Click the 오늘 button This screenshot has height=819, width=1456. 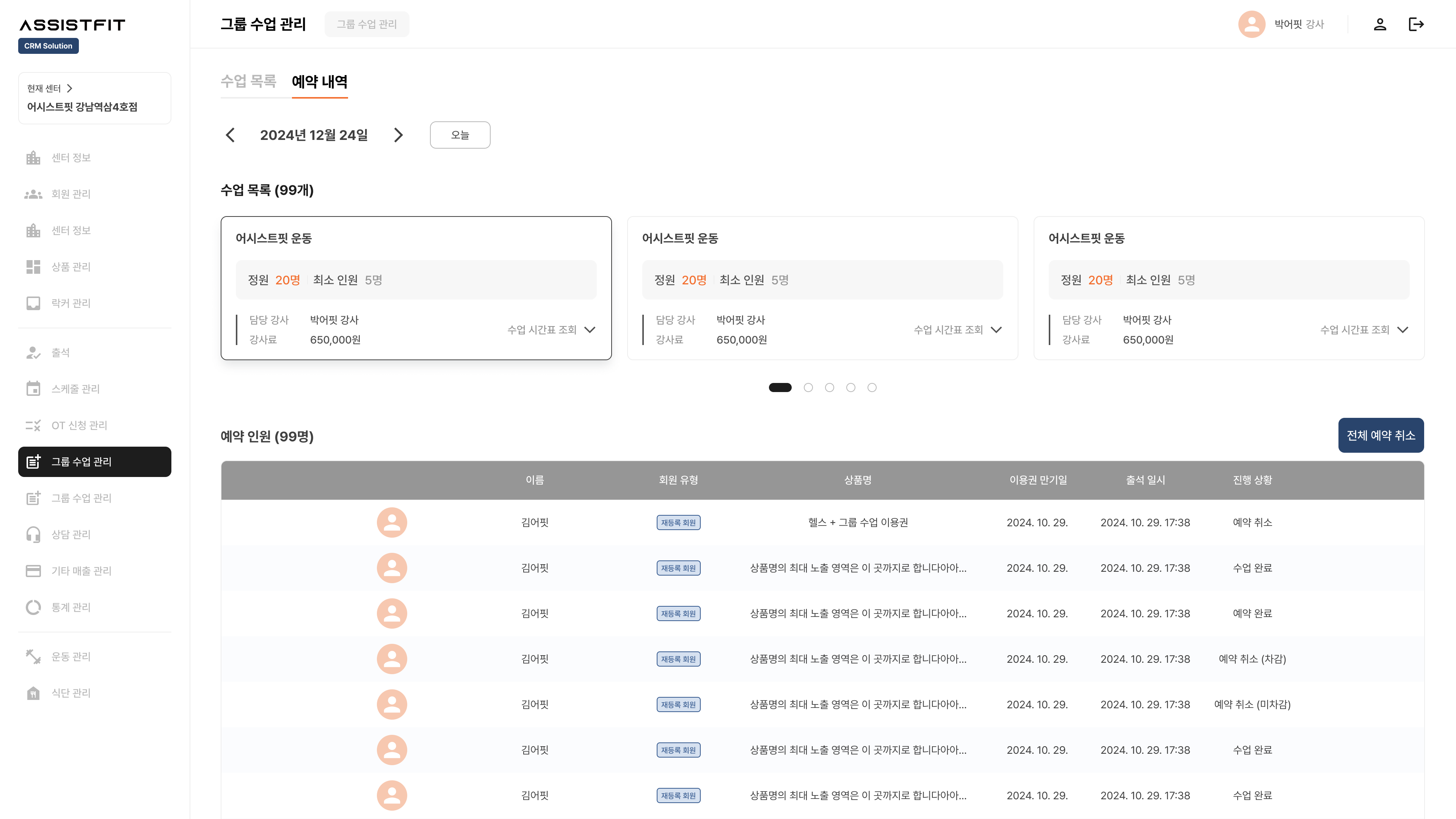460,135
